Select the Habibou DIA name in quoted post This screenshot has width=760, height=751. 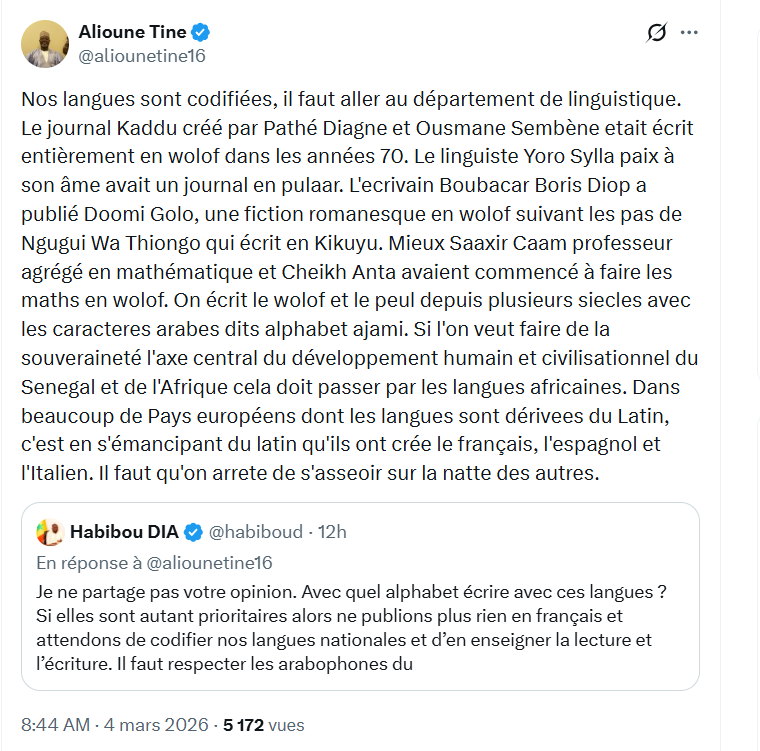(122, 531)
